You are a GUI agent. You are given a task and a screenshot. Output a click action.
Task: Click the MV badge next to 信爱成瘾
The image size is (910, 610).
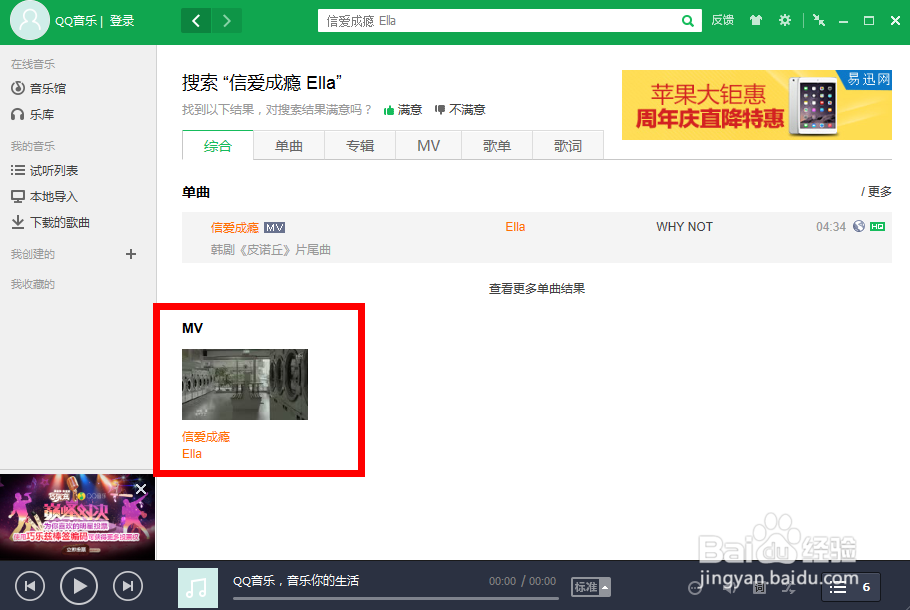pos(275,228)
